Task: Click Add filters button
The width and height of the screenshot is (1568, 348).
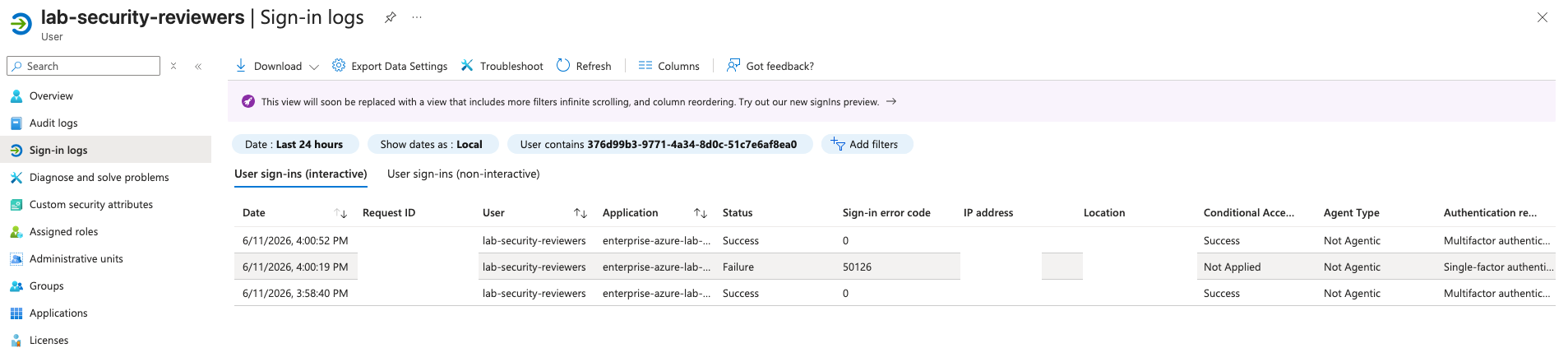Action: pos(867,144)
